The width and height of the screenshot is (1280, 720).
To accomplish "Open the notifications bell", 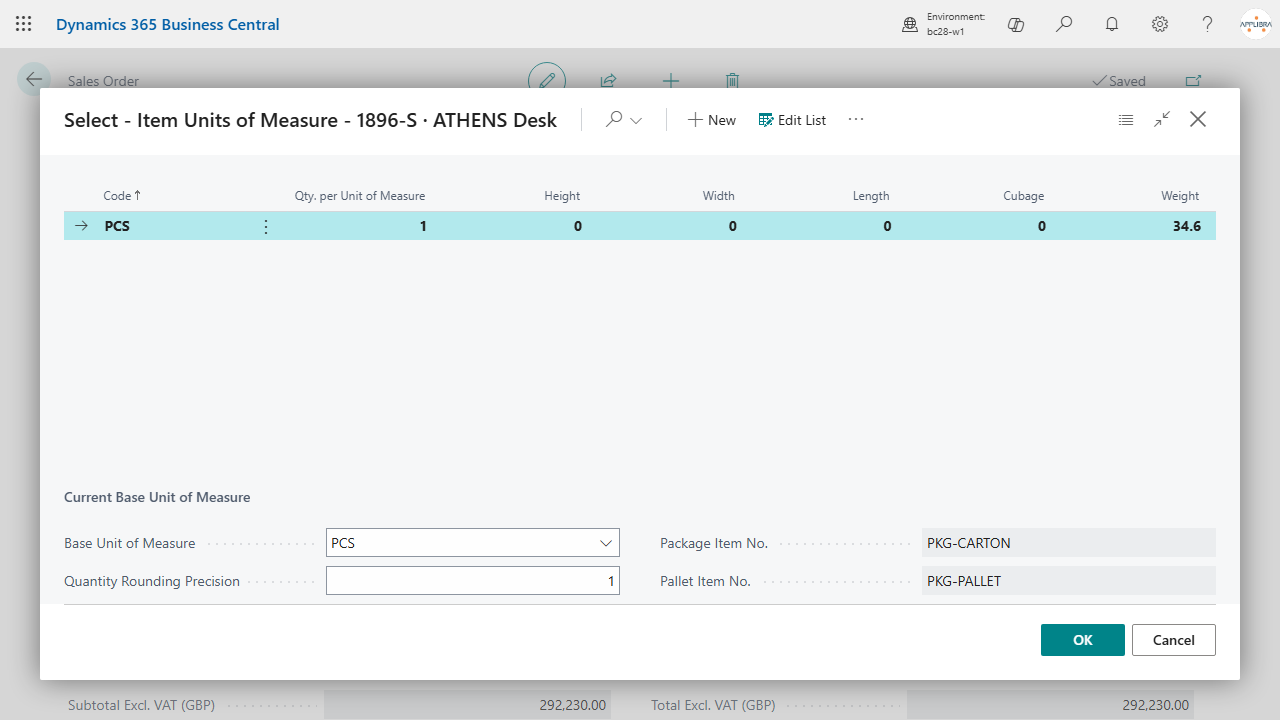I will (x=1112, y=24).
